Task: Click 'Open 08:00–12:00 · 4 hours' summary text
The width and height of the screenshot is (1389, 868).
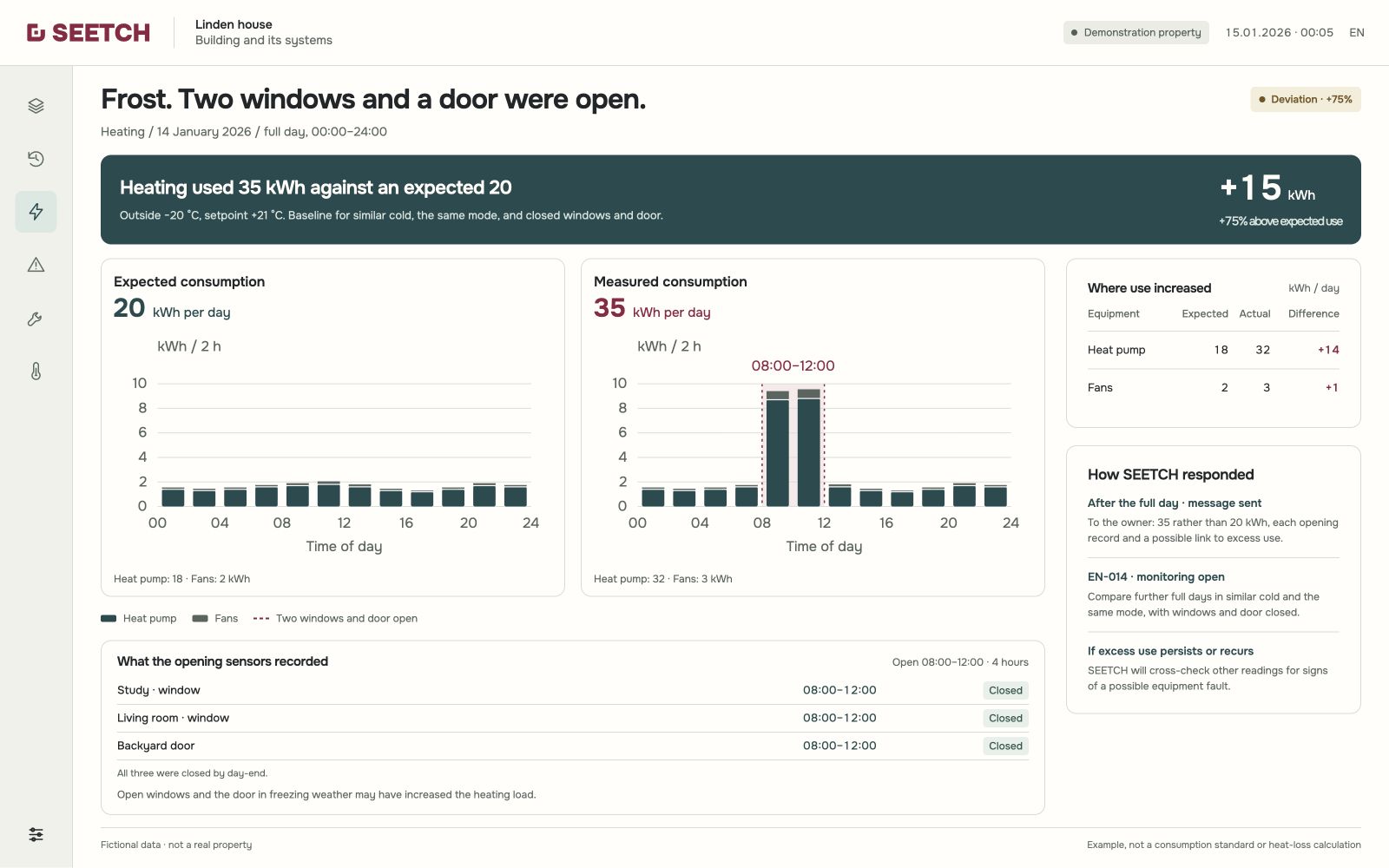Action: (x=960, y=662)
